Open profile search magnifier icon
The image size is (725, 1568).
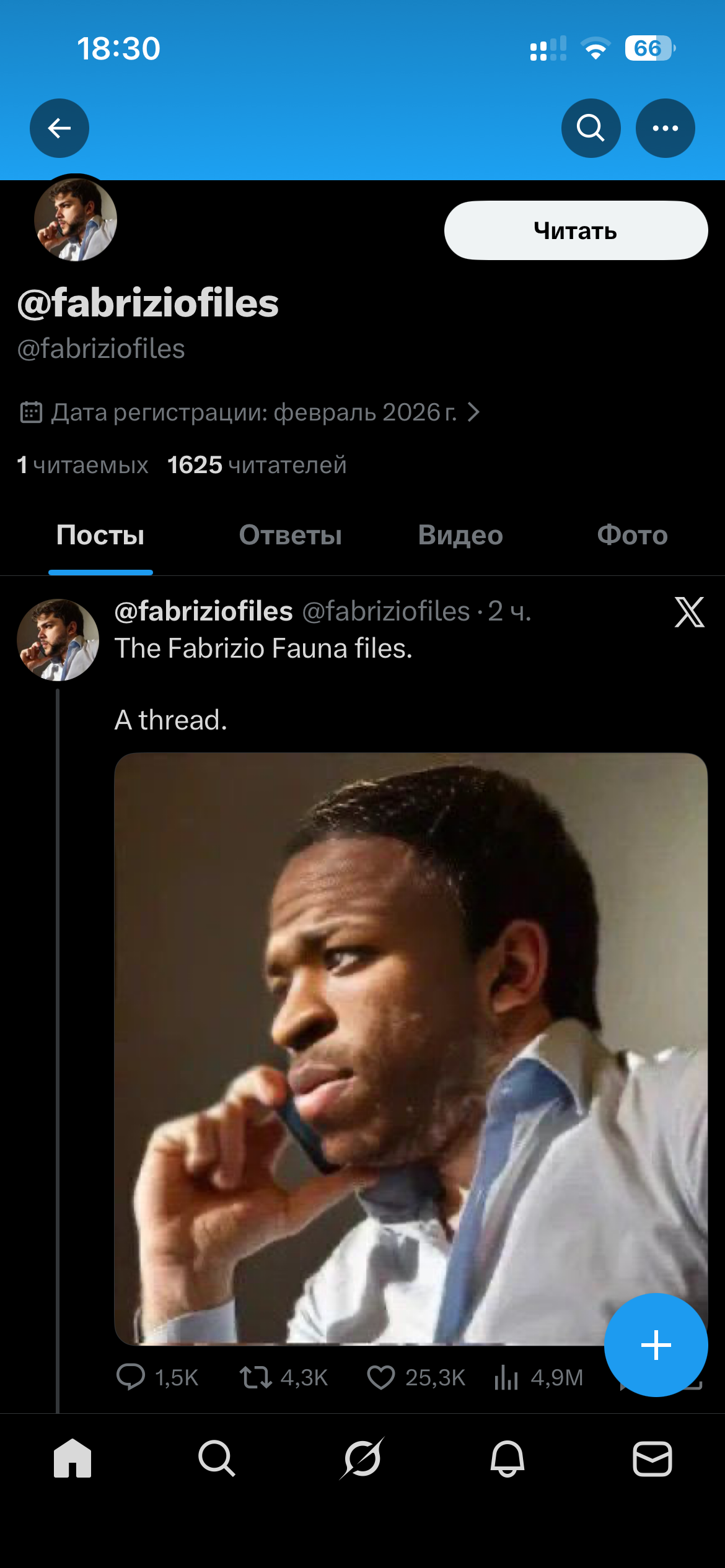point(591,128)
